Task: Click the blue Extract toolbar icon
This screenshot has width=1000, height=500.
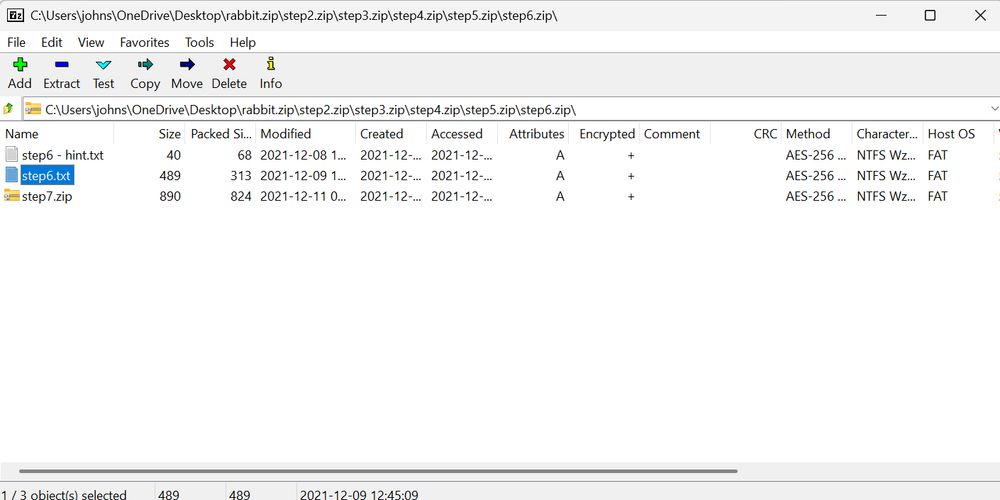Action: tap(61, 64)
